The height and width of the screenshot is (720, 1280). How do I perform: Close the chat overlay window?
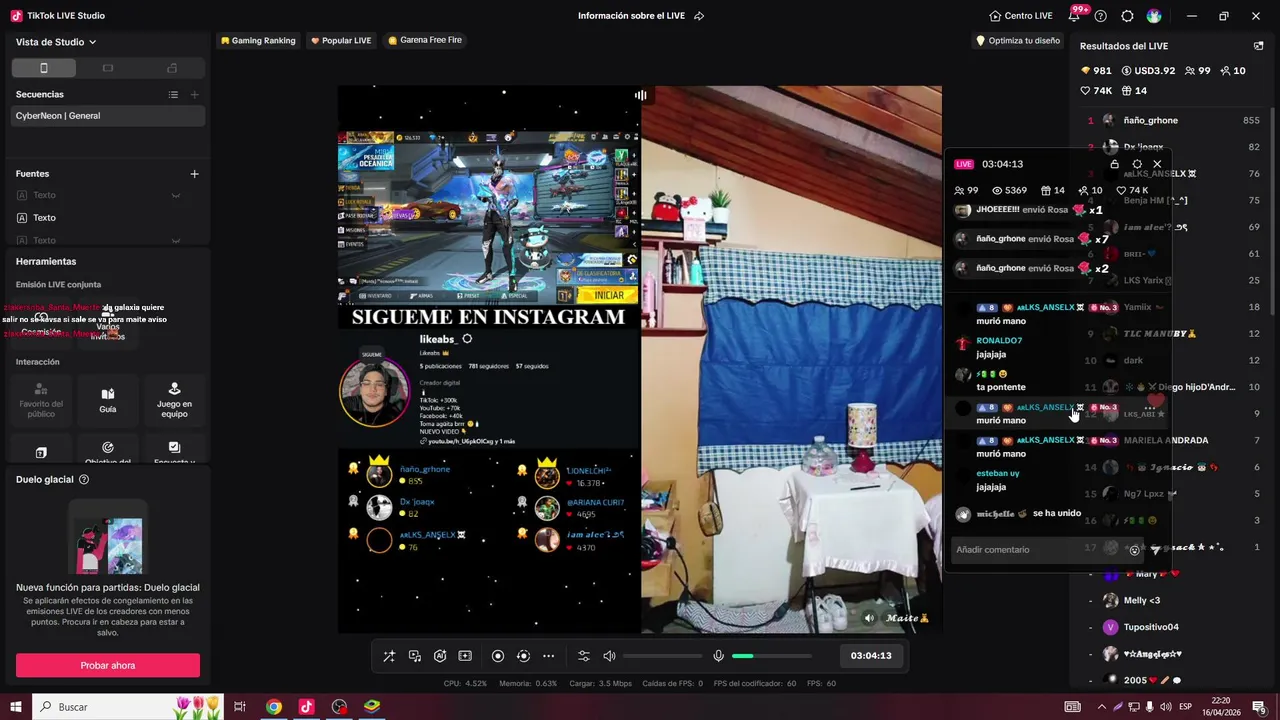tap(1157, 164)
